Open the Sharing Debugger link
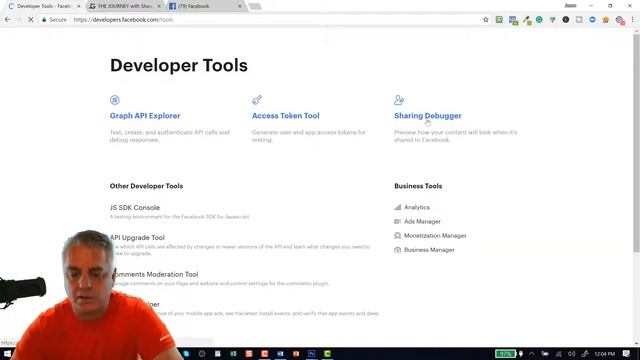Screen dimensions: 640x360 pyautogui.click(x=428, y=116)
